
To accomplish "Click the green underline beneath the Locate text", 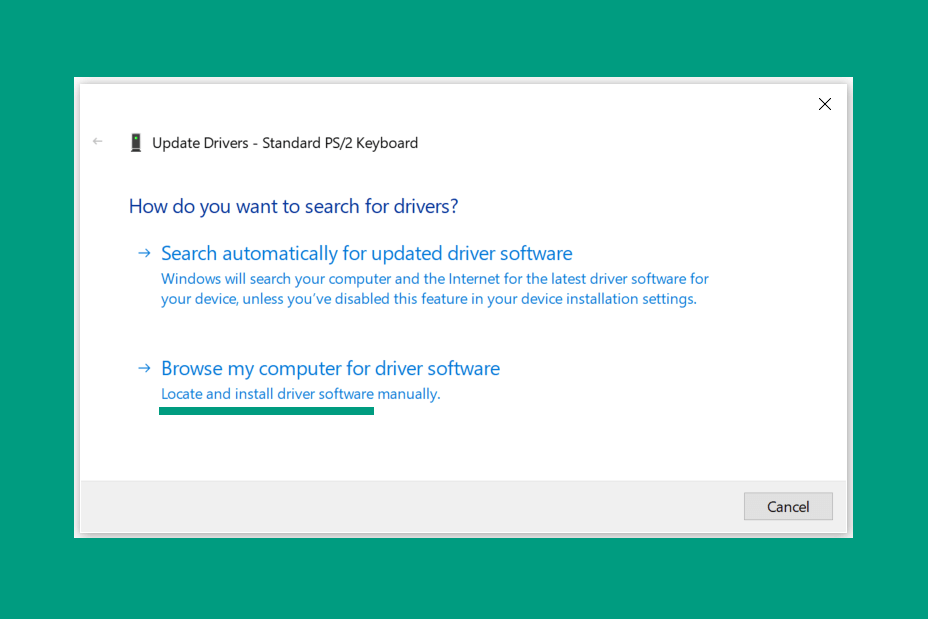I will coord(266,411).
